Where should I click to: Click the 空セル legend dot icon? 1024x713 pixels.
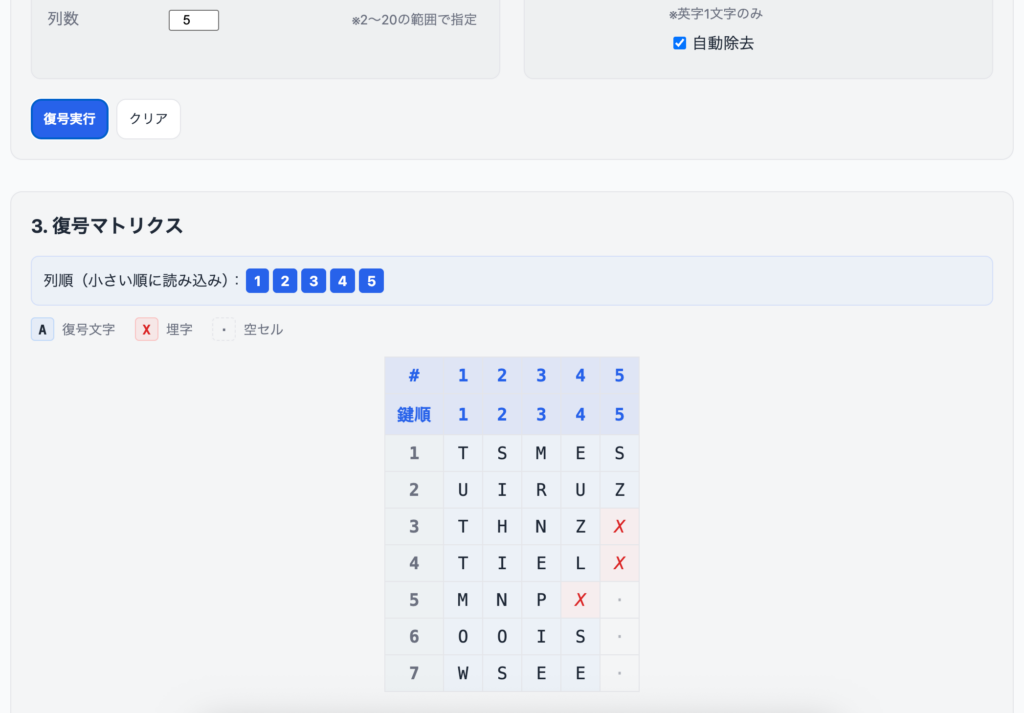[x=224, y=329]
